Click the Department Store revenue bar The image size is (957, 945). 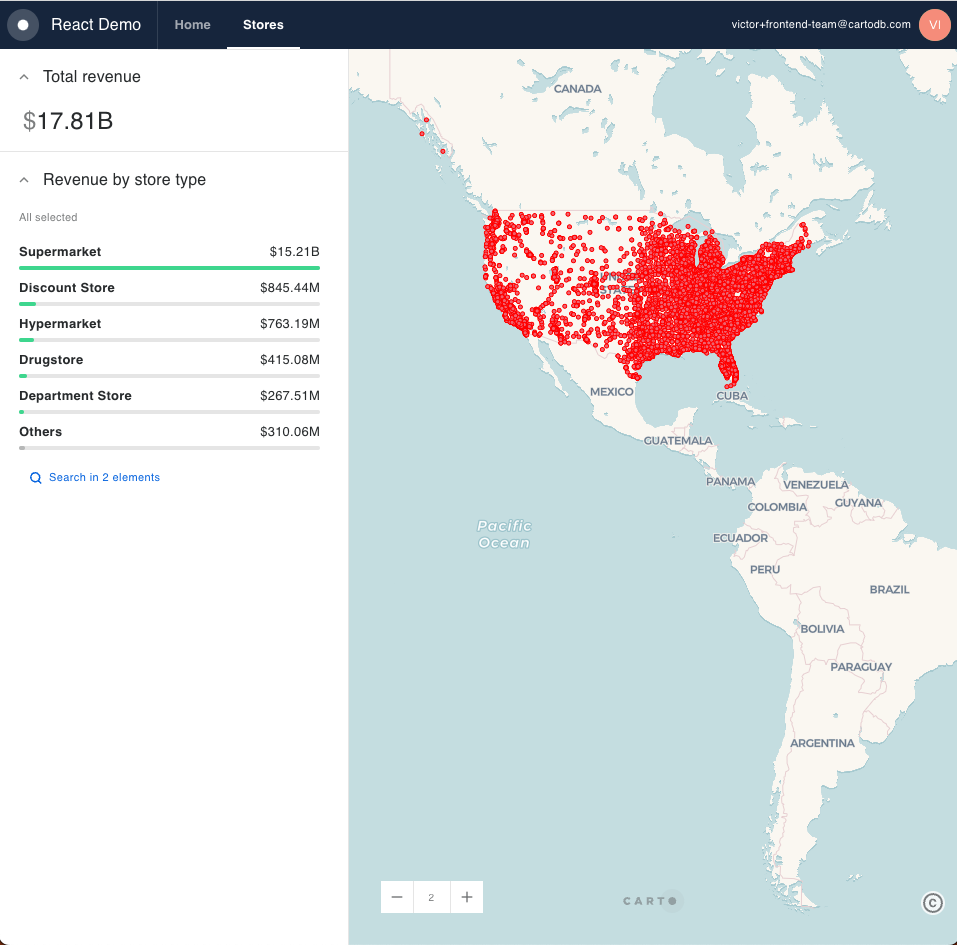pyautogui.click(x=169, y=412)
